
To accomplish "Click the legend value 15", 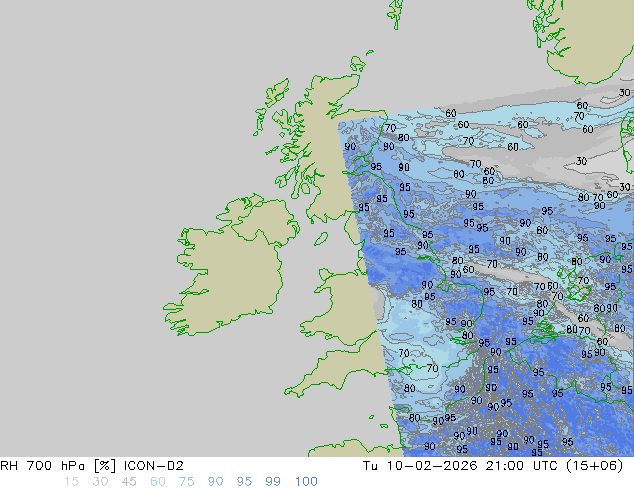I will tap(71, 482).
